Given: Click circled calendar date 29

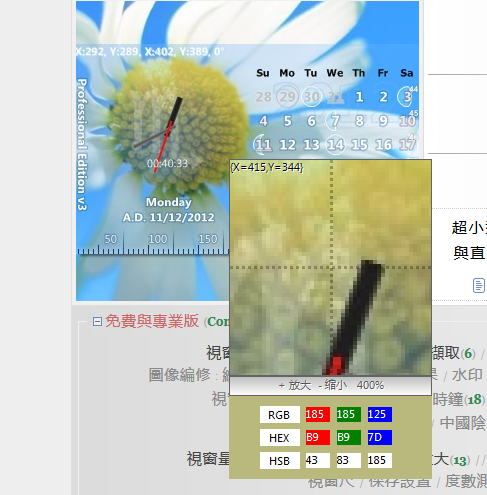Looking at the screenshot, I should pos(287,97).
